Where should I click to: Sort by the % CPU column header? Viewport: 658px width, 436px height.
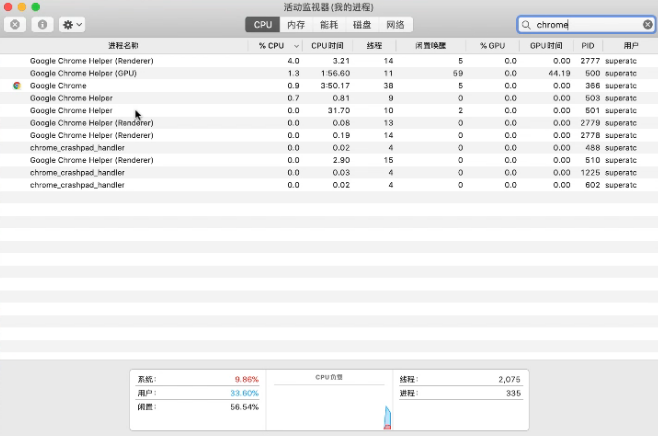(271, 46)
